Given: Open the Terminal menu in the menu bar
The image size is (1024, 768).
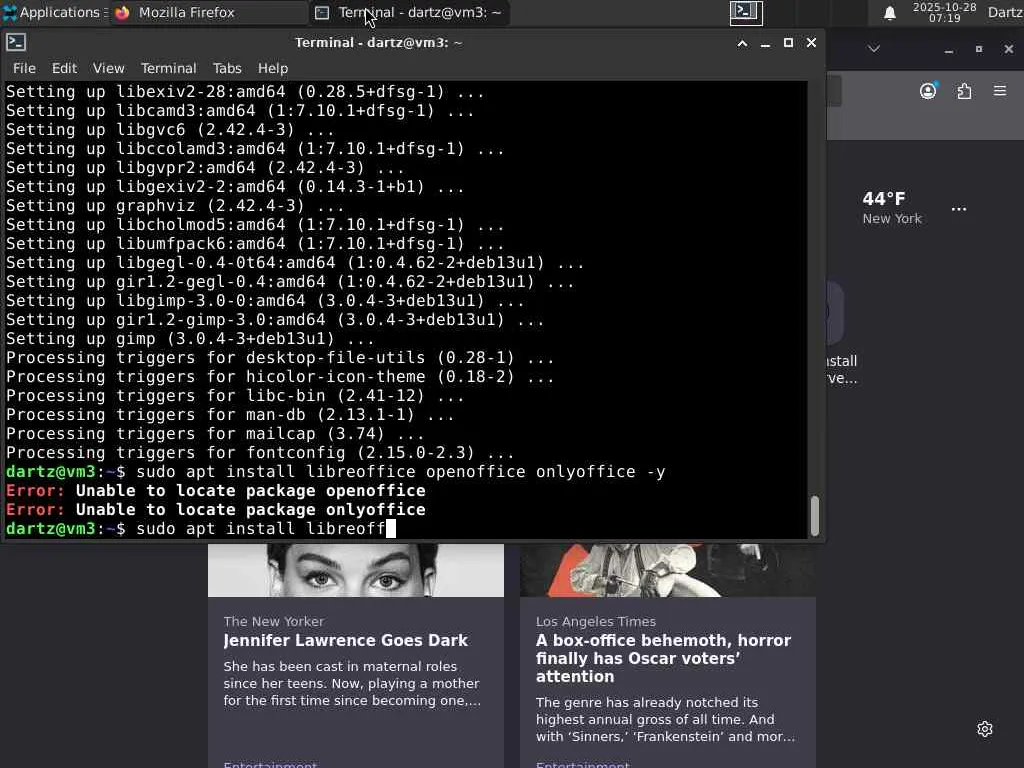Looking at the screenshot, I should (168, 68).
